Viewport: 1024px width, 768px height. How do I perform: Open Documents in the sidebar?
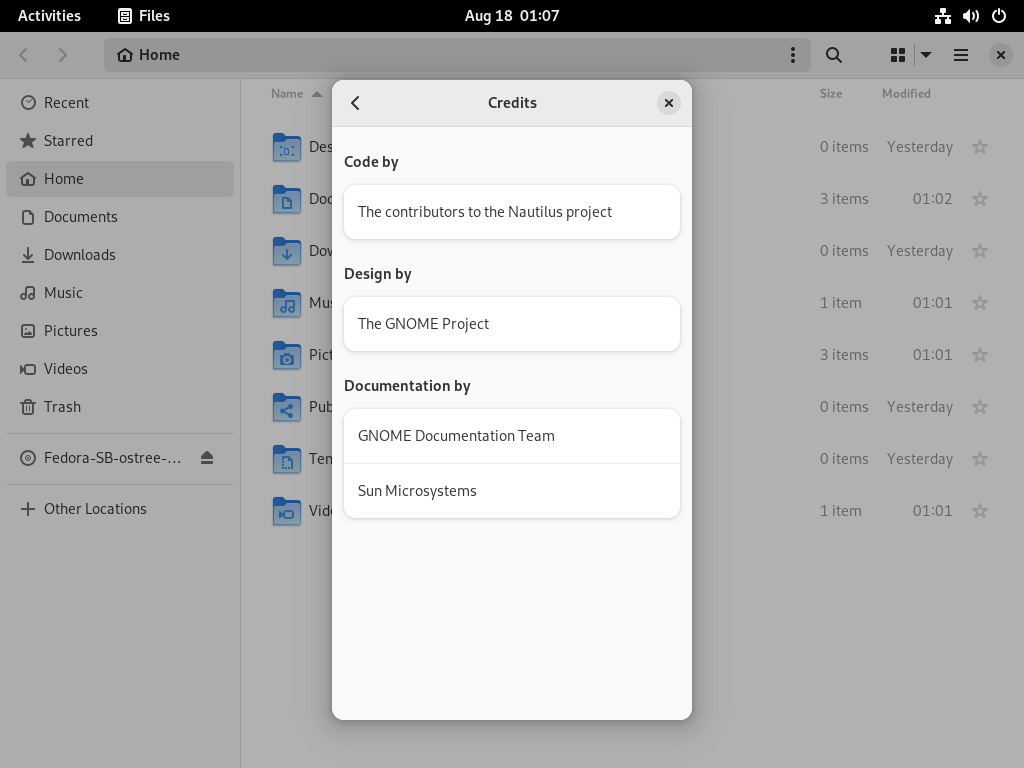click(x=120, y=217)
